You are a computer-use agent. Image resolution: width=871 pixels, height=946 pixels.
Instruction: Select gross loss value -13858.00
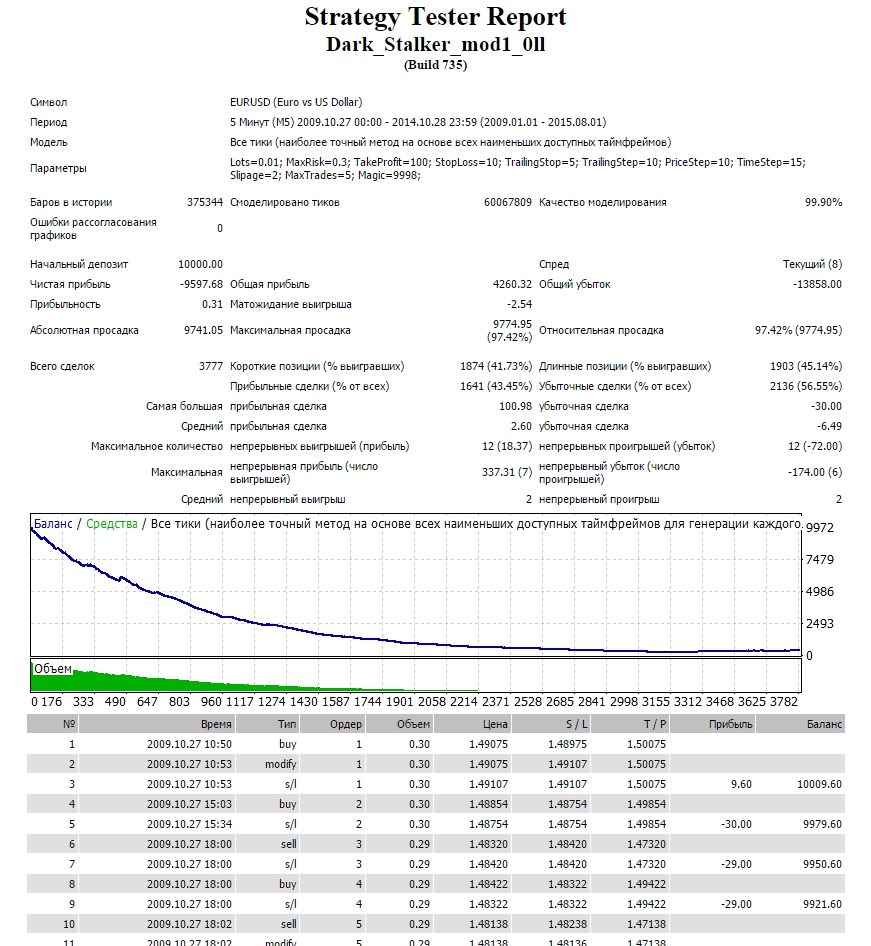point(817,284)
